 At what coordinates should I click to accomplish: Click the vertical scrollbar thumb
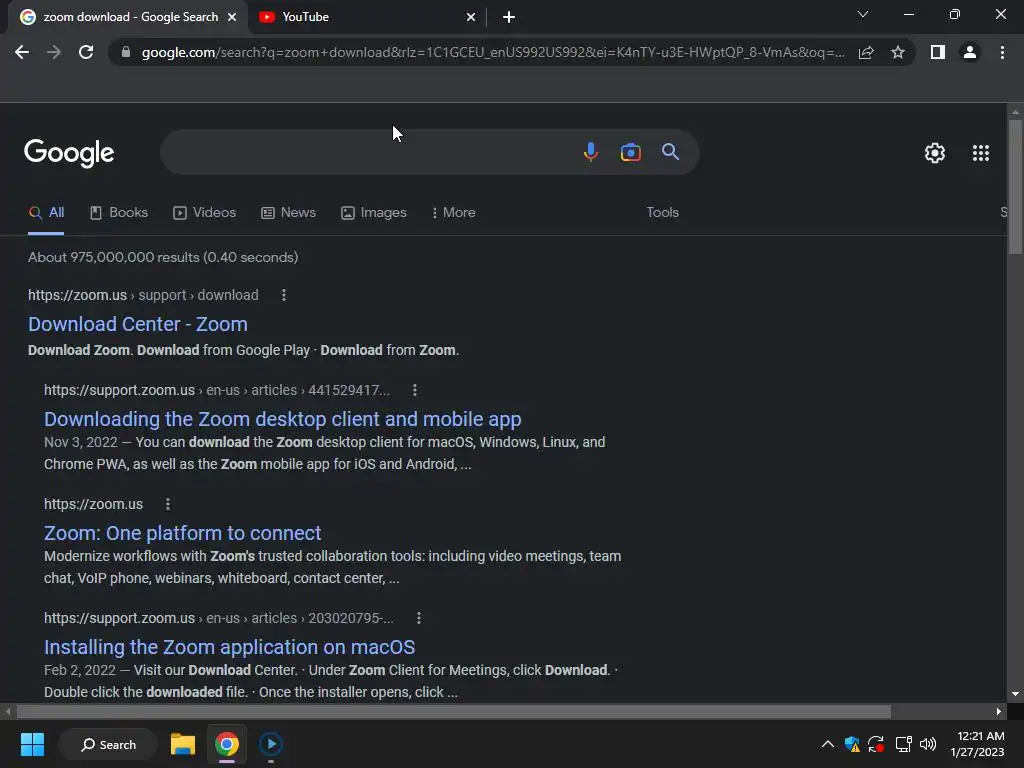click(1015, 187)
